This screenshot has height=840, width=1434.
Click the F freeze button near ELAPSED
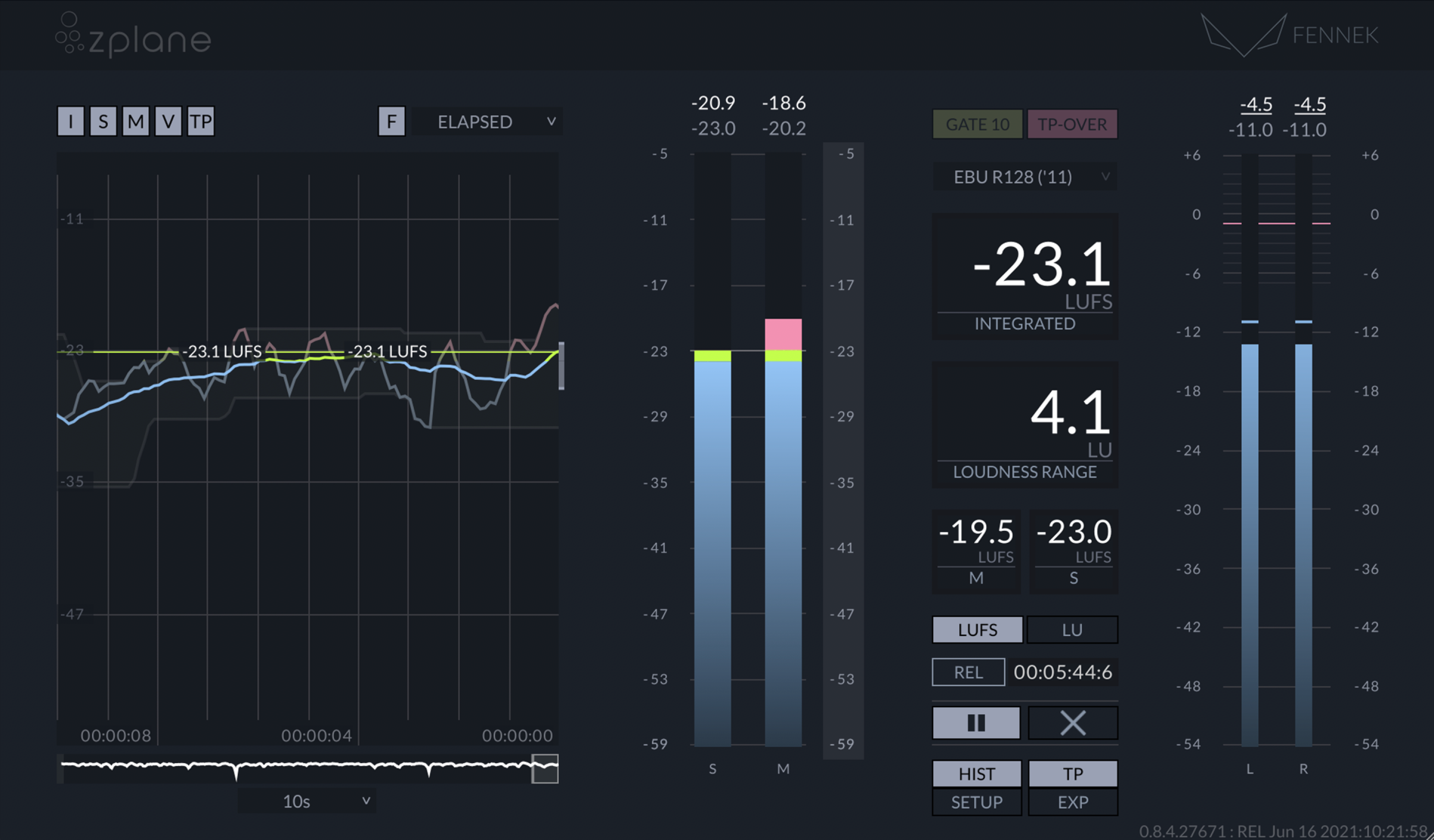(x=392, y=121)
